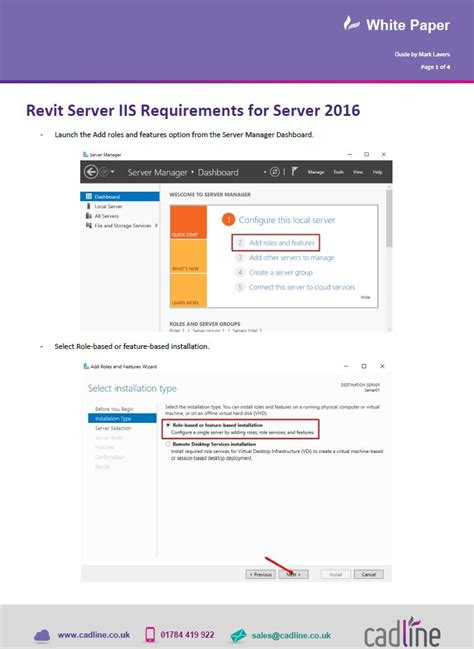Open the Help menu in Server Manager
Viewport: 474px width, 649px height.
[377, 172]
